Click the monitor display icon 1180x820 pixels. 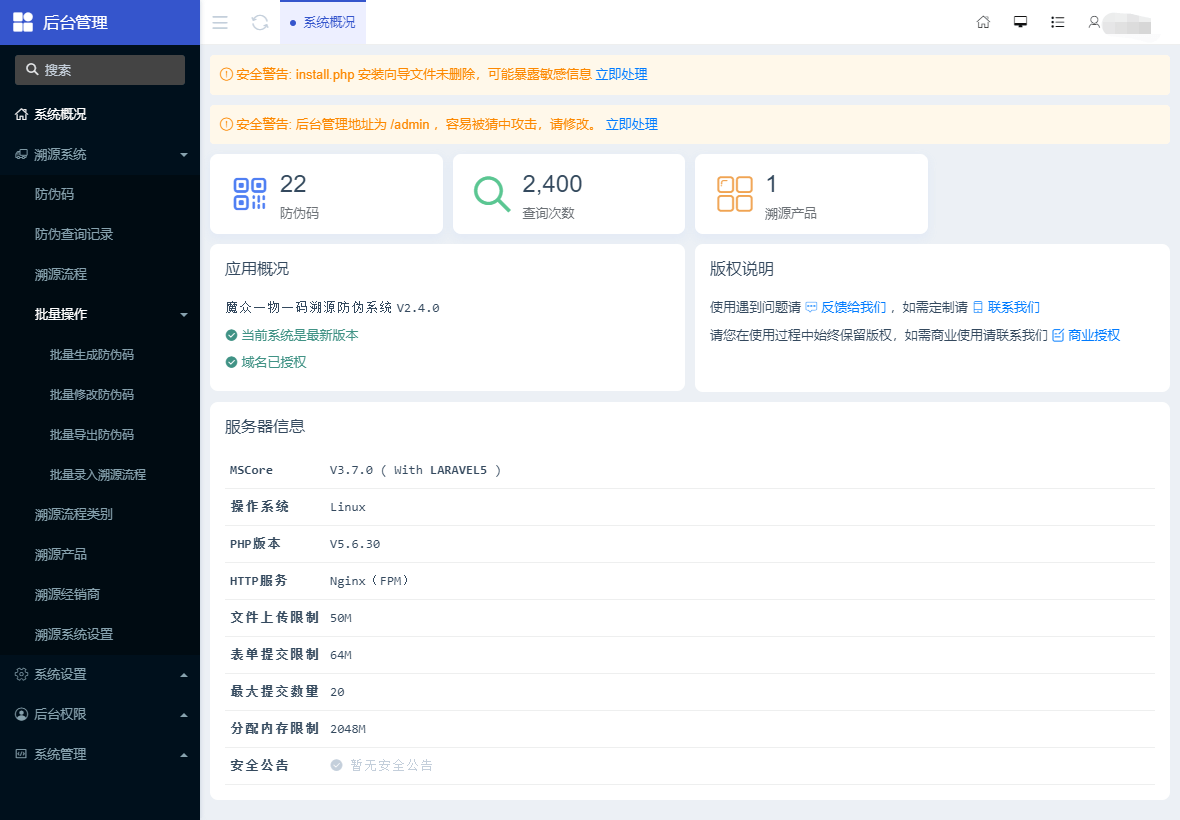coord(1020,22)
